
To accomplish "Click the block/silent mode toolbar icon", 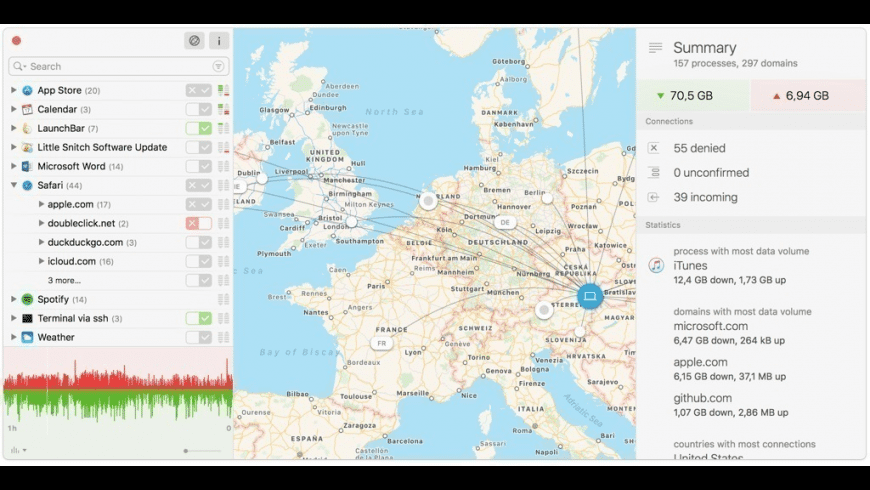I will (194, 41).
